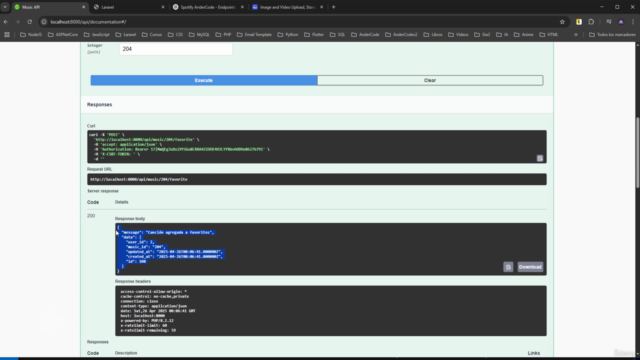Open Todos los marcadores folder
Image resolution: width=640 pixels, height=360 pixels.
[x=612, y=35]
